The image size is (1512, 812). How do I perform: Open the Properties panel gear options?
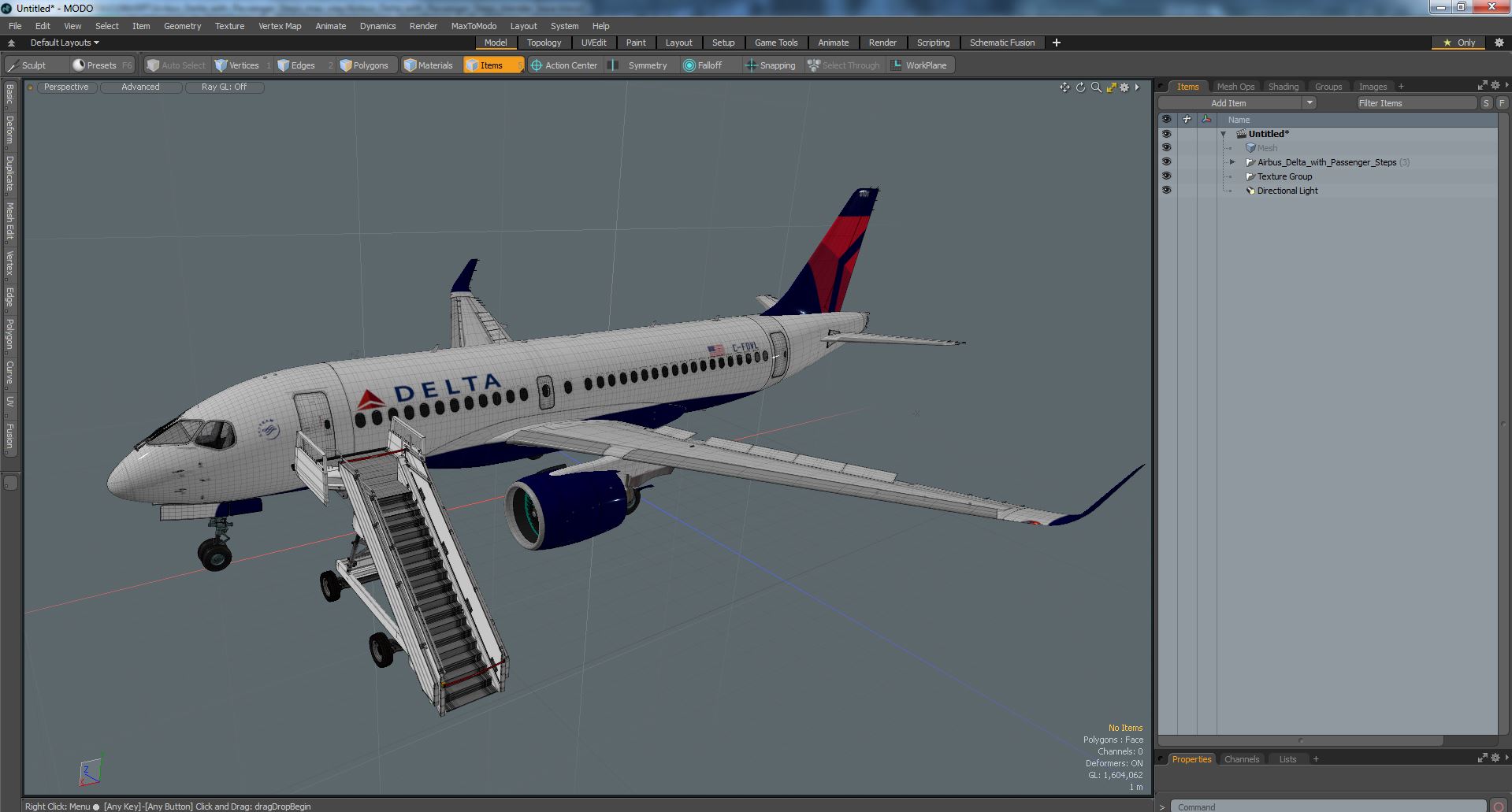pyautogui.click(x=1495, y=758)
